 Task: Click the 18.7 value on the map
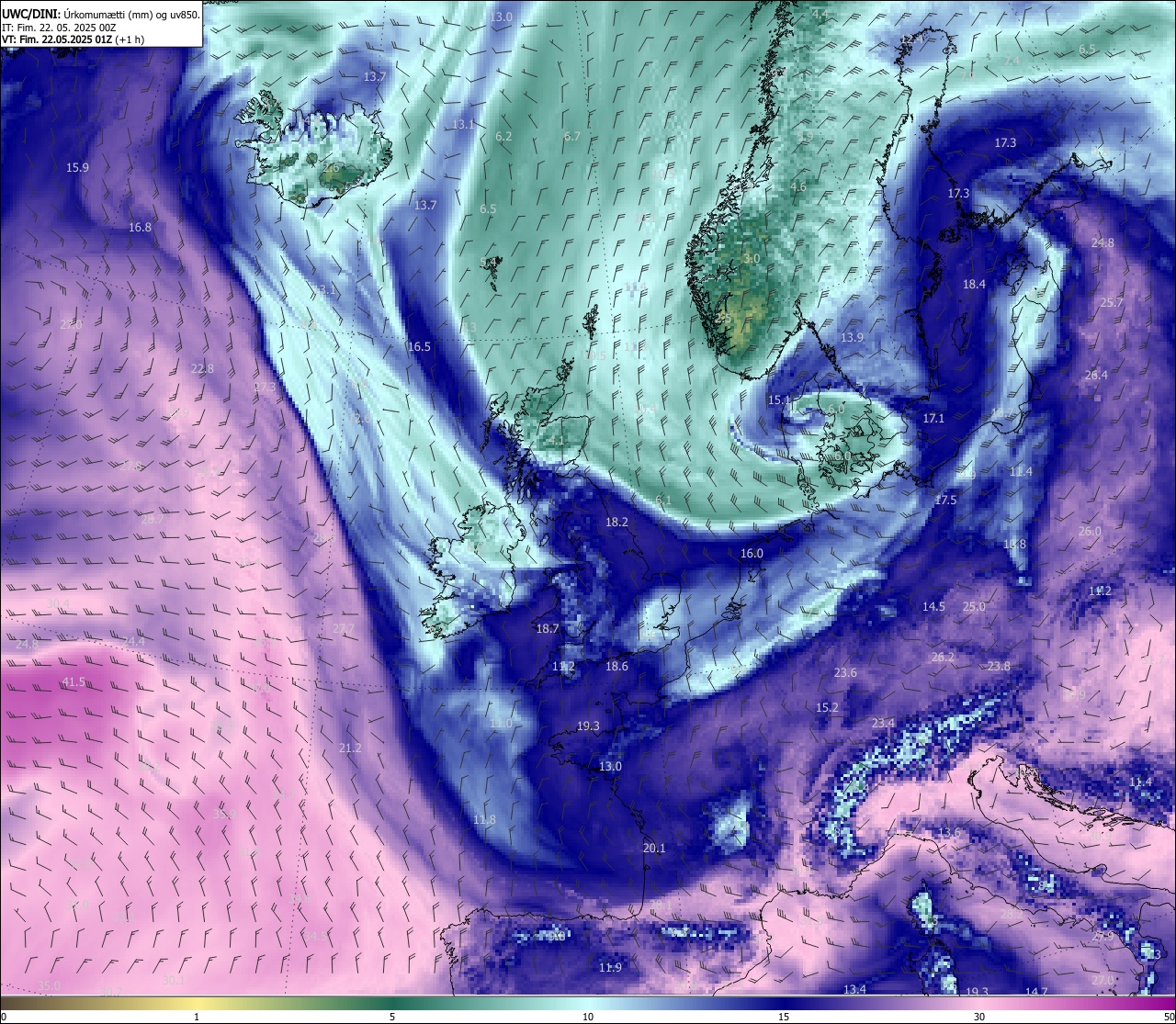tap(548, 629)
